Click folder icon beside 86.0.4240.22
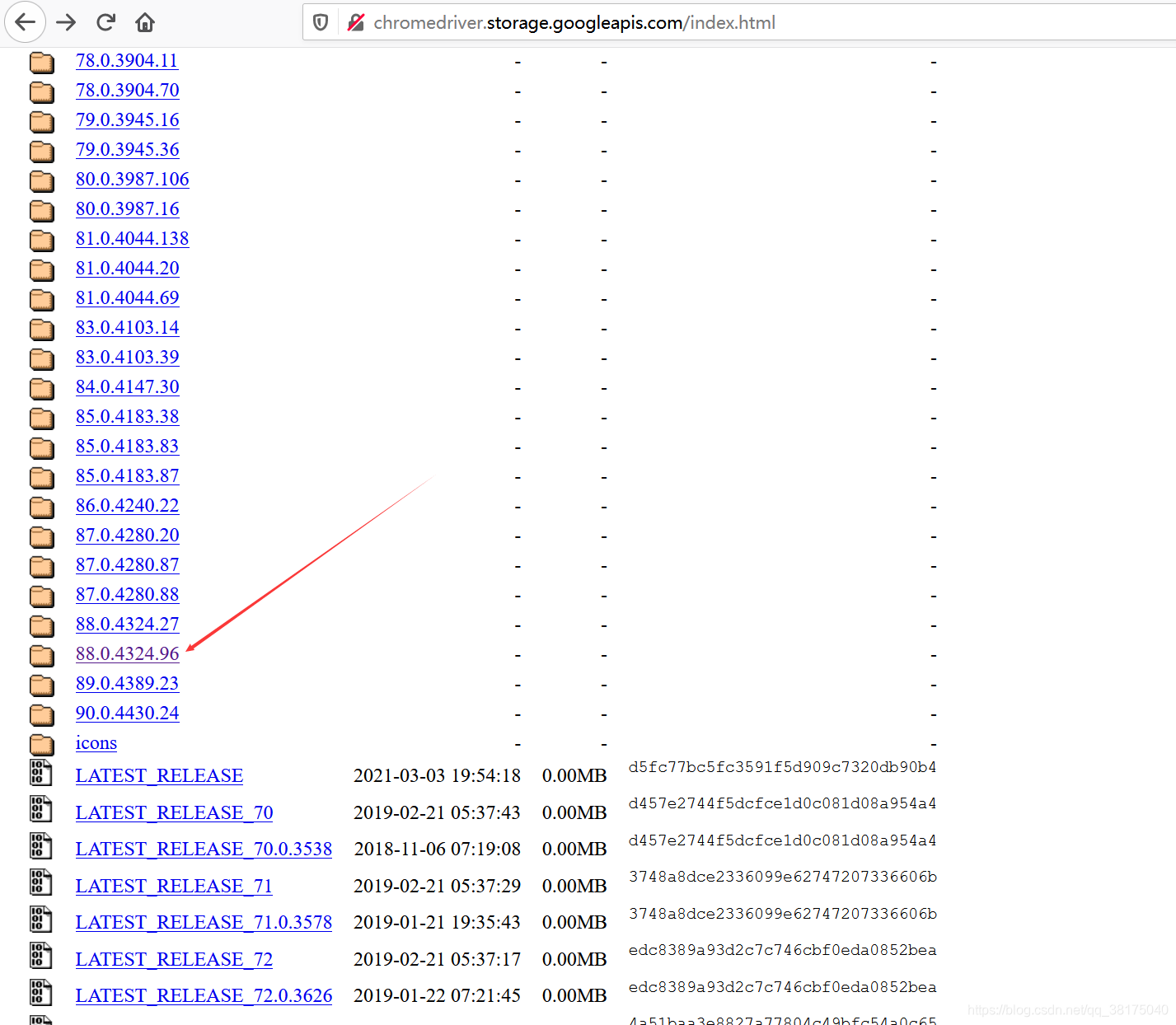This screenshot has width=1176, height=1025. tap(42, 507)
